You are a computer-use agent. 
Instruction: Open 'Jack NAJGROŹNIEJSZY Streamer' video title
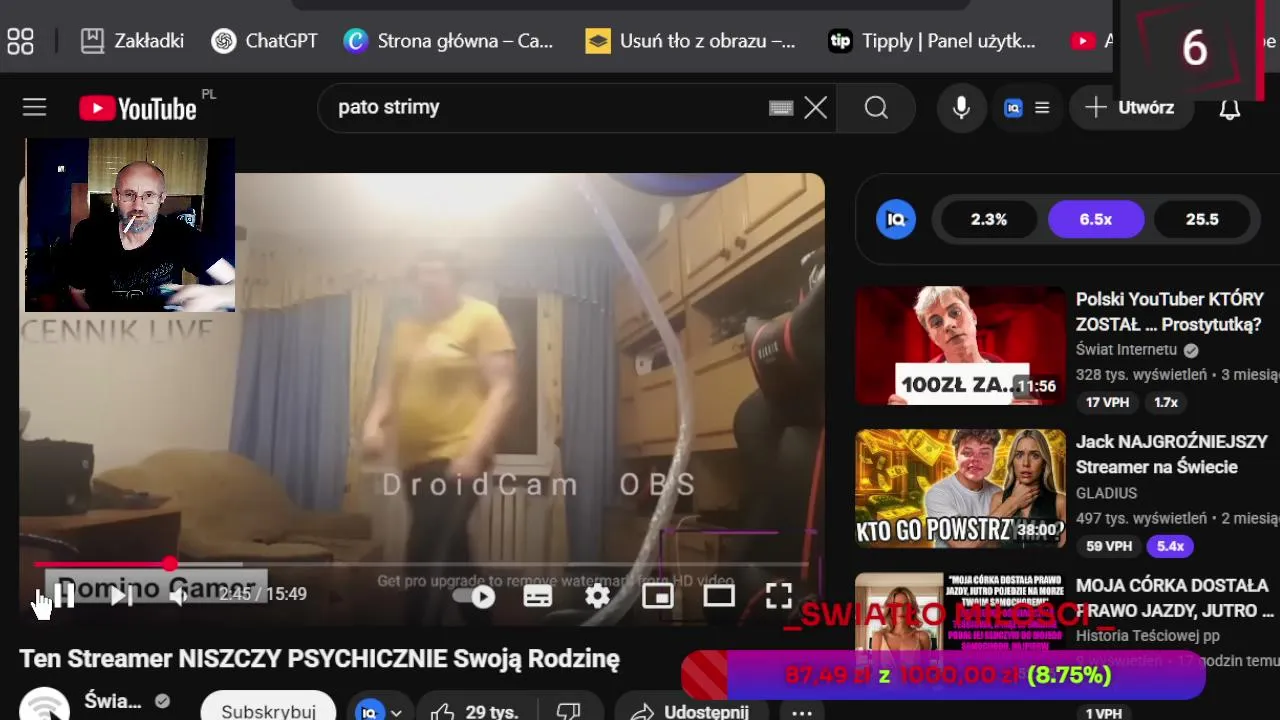pos(1172,455)
